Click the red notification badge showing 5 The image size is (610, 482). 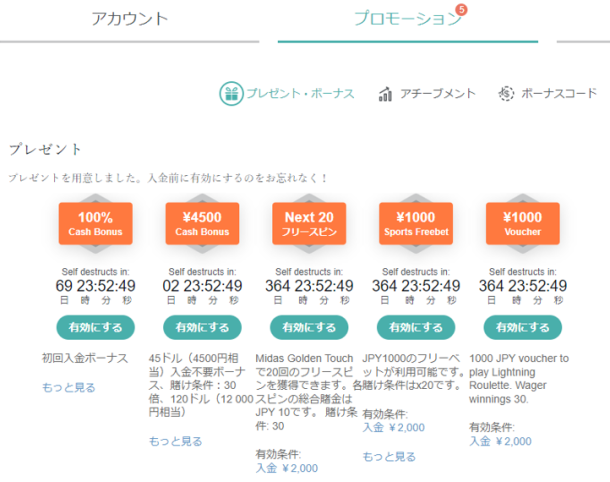tap(461, 9)
